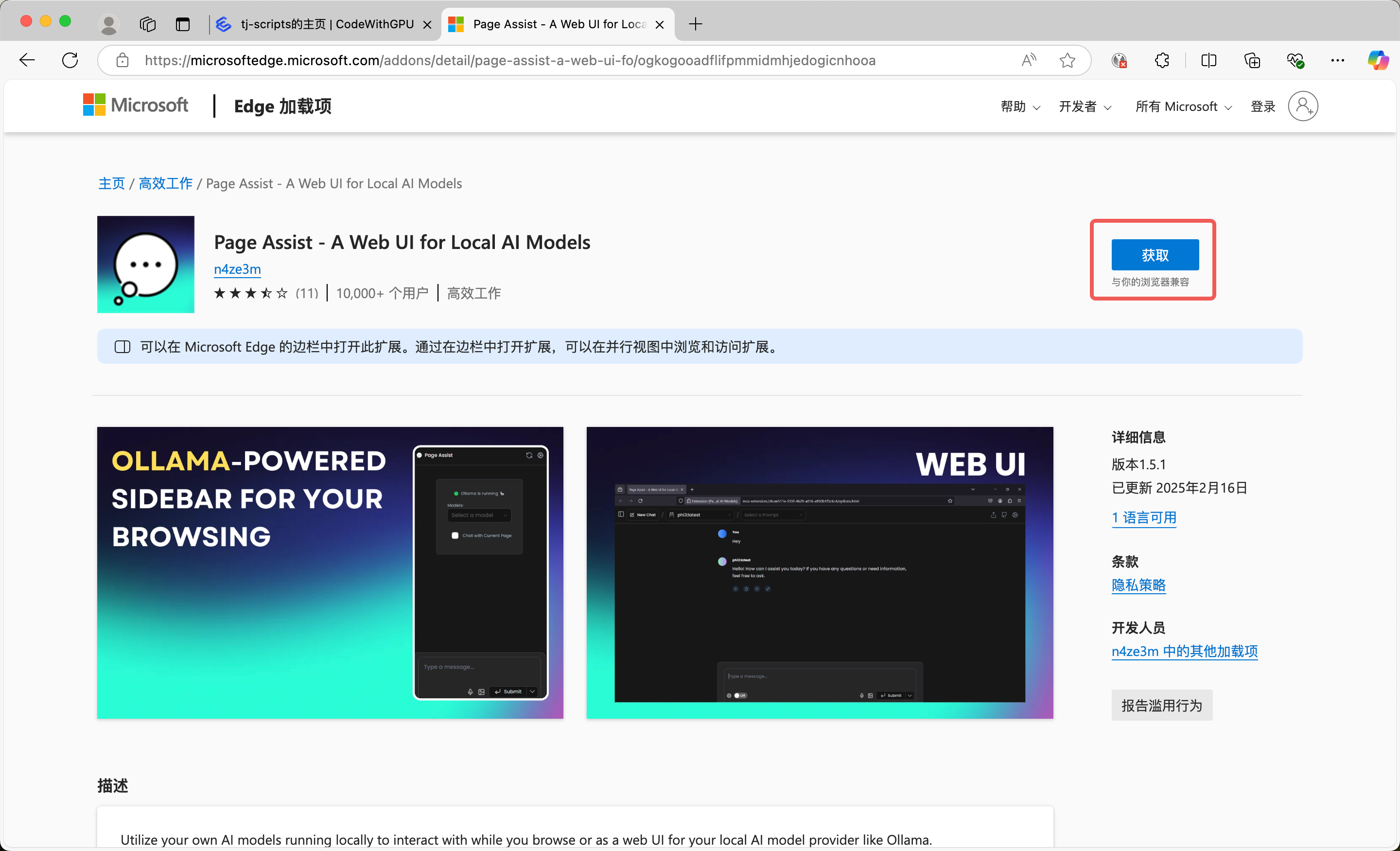Click the 主页 breadcrumb link
Image resolution: width=1400 pixels, height=851 pixels.
[111, 183]
